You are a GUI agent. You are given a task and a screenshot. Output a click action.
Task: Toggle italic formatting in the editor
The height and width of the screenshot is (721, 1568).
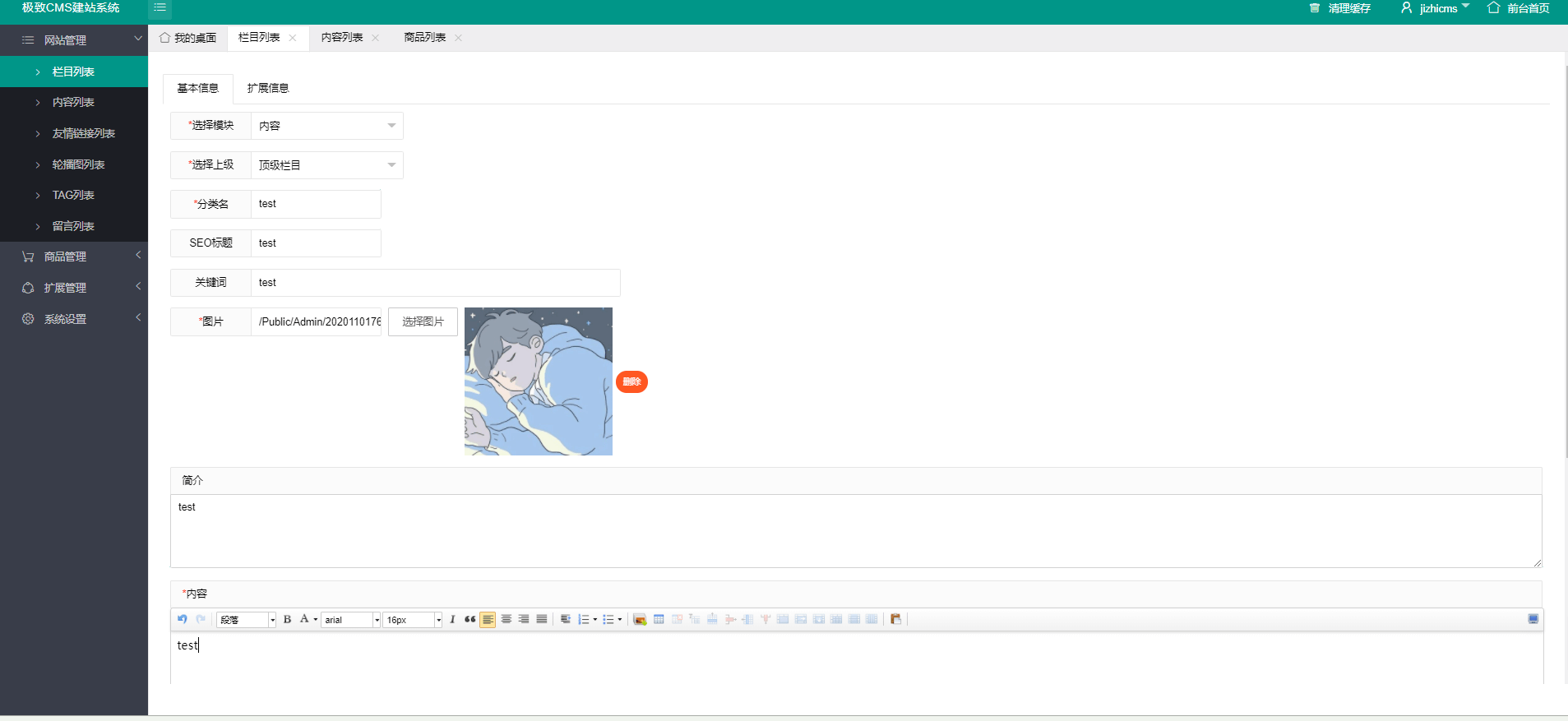tap(452, 619)
